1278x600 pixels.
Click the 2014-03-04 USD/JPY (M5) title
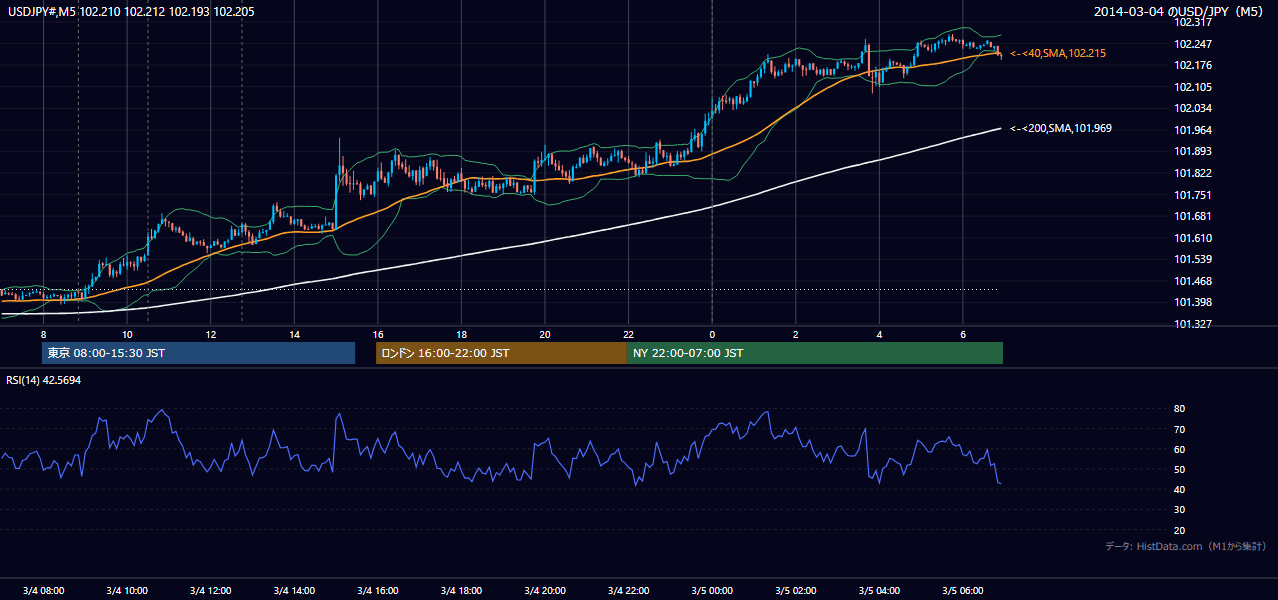[x=1180, y=11]
